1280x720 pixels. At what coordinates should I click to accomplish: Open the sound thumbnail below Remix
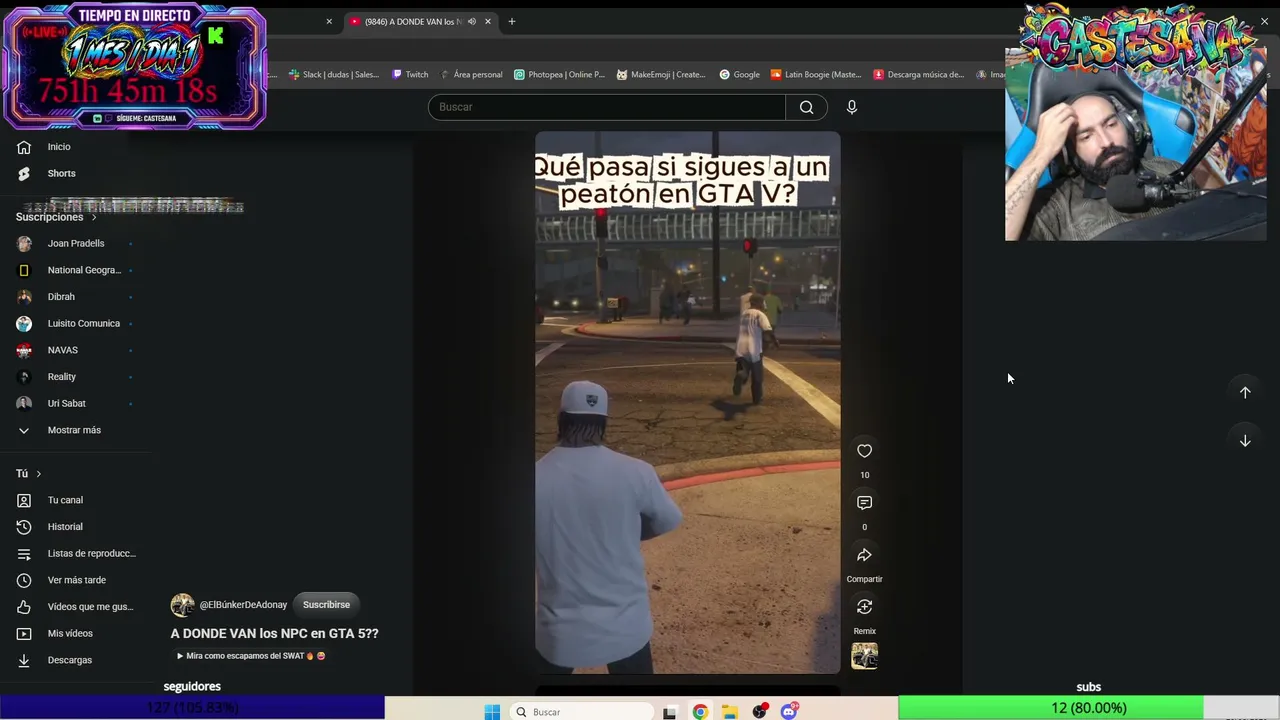(x=864, y=656)
